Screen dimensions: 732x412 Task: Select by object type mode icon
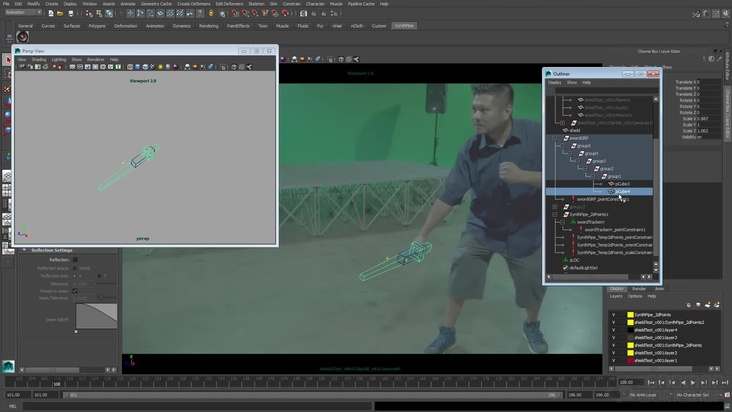point(99,14)
